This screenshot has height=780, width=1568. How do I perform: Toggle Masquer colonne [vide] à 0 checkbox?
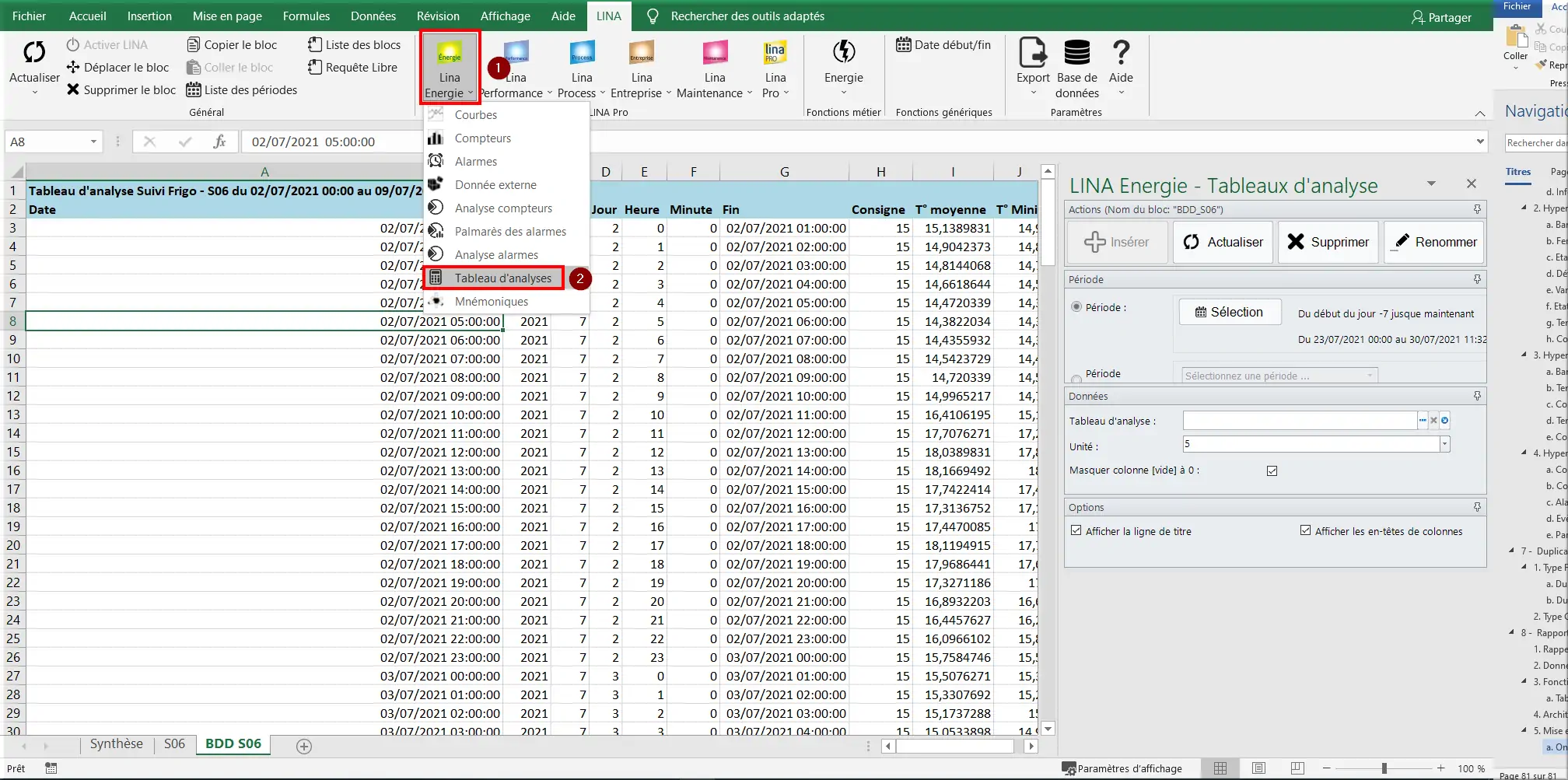[x=1272, y=470]
